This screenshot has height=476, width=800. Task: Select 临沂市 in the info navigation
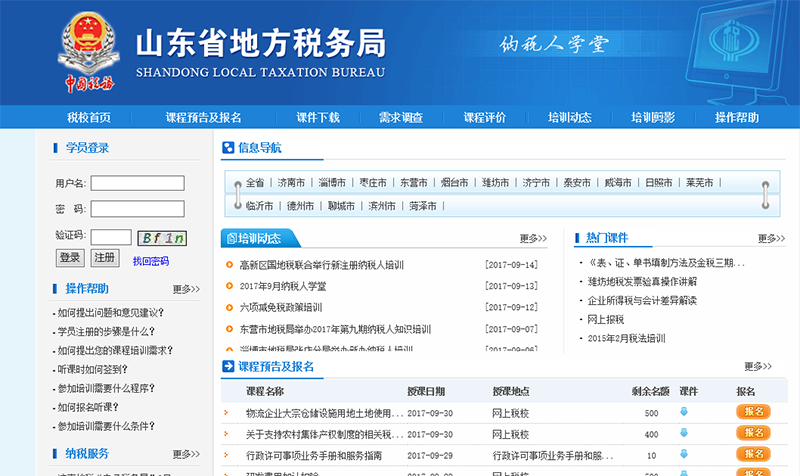coord(260,206)
